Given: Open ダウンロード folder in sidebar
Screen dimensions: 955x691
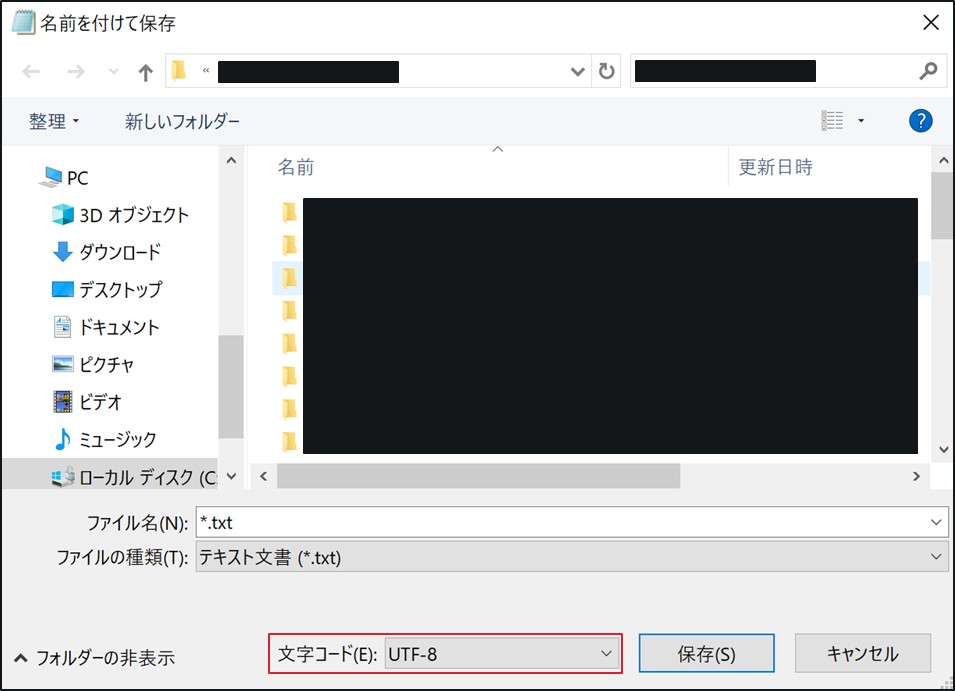Looking at the screenshot, I should pos(120,252).
